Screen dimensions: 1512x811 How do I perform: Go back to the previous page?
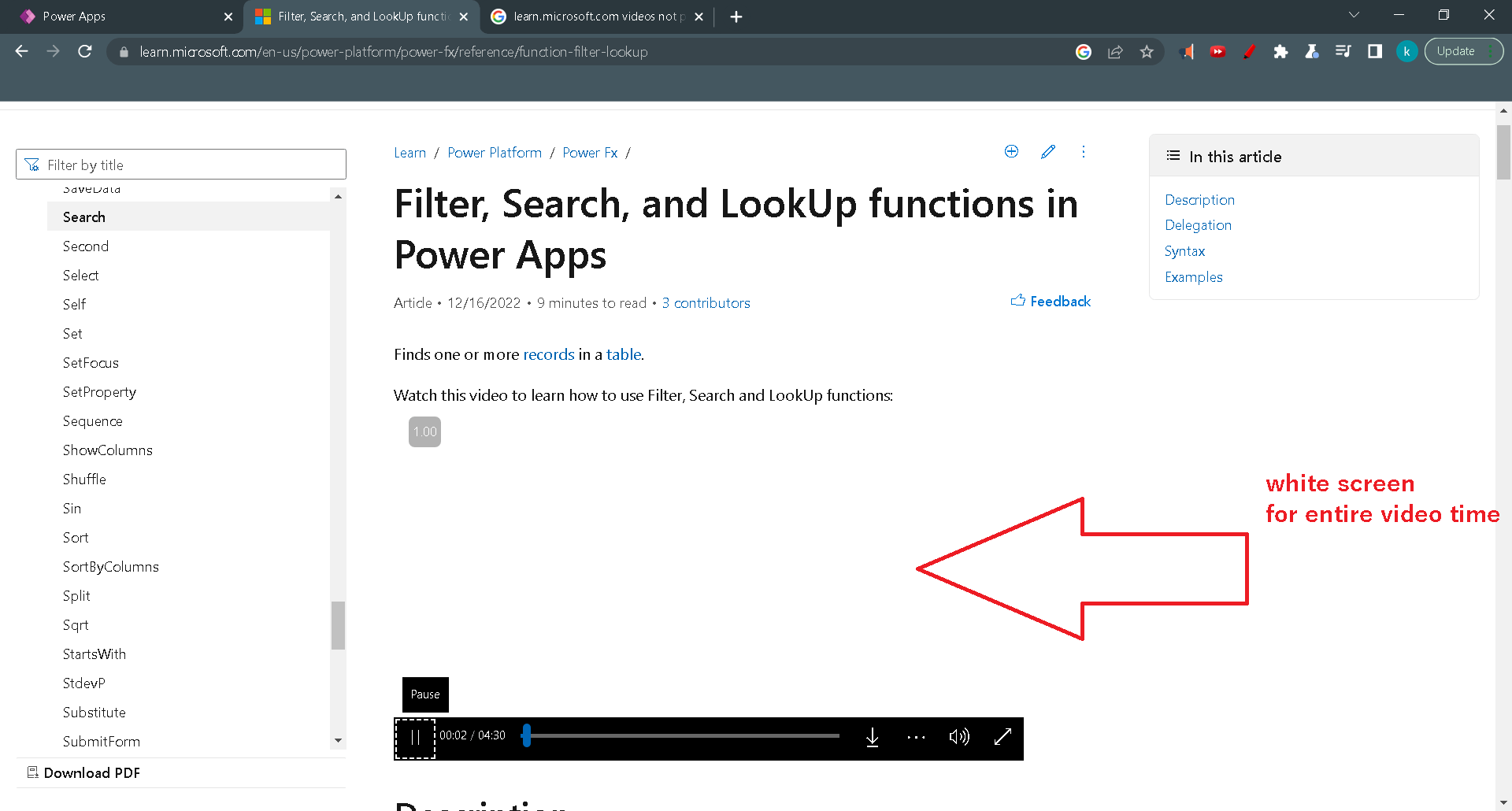(21, 51)
